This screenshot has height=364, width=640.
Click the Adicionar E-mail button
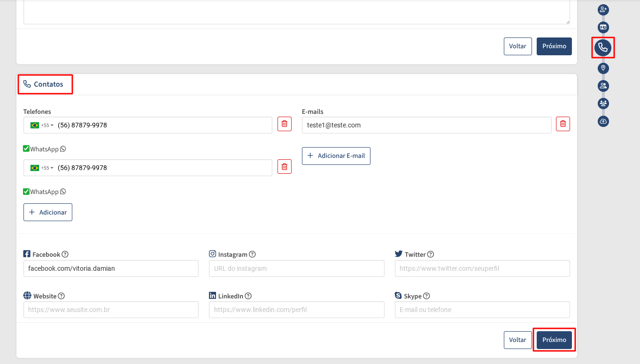click(336, 156)
